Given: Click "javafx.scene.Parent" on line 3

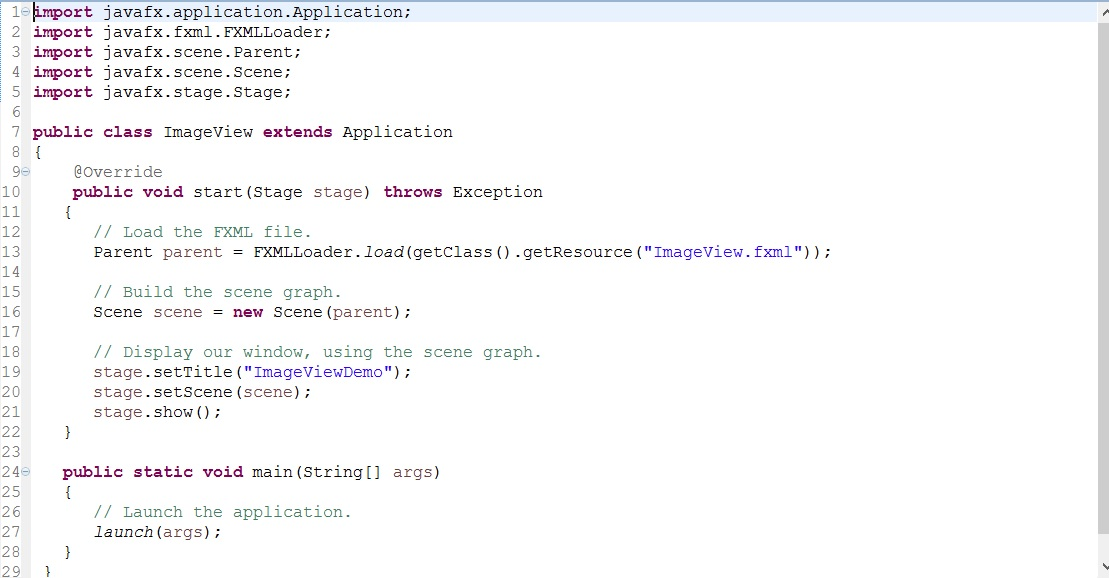Looking at the screenshot, I should [x=198, y=52].
